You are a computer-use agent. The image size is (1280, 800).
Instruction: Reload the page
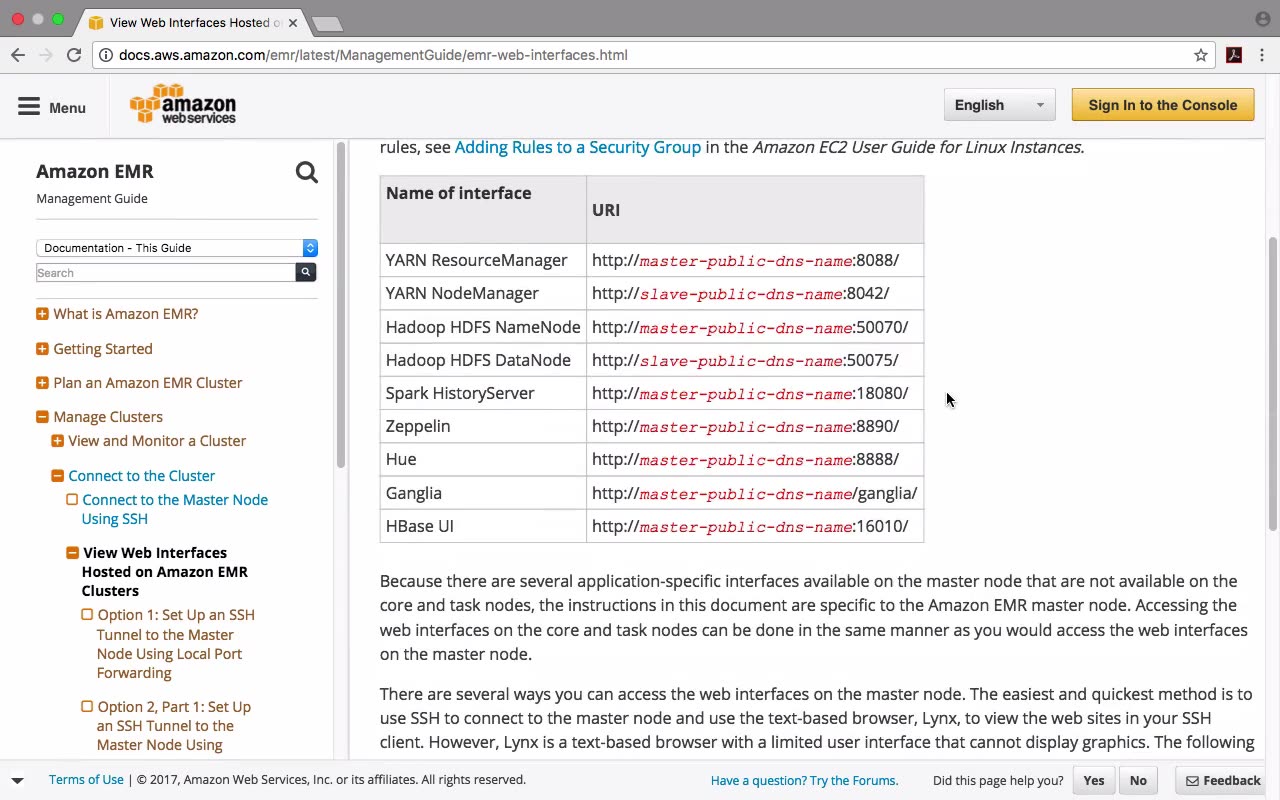(74, 55)
